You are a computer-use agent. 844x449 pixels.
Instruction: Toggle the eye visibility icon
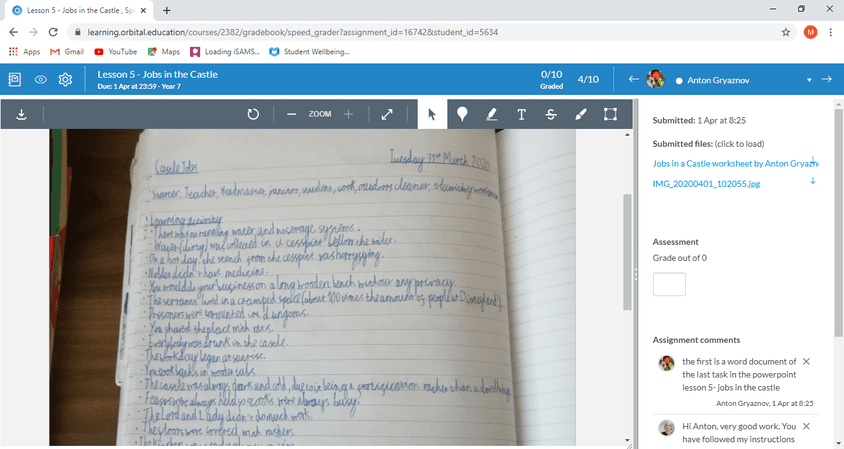tap(41, 80)
